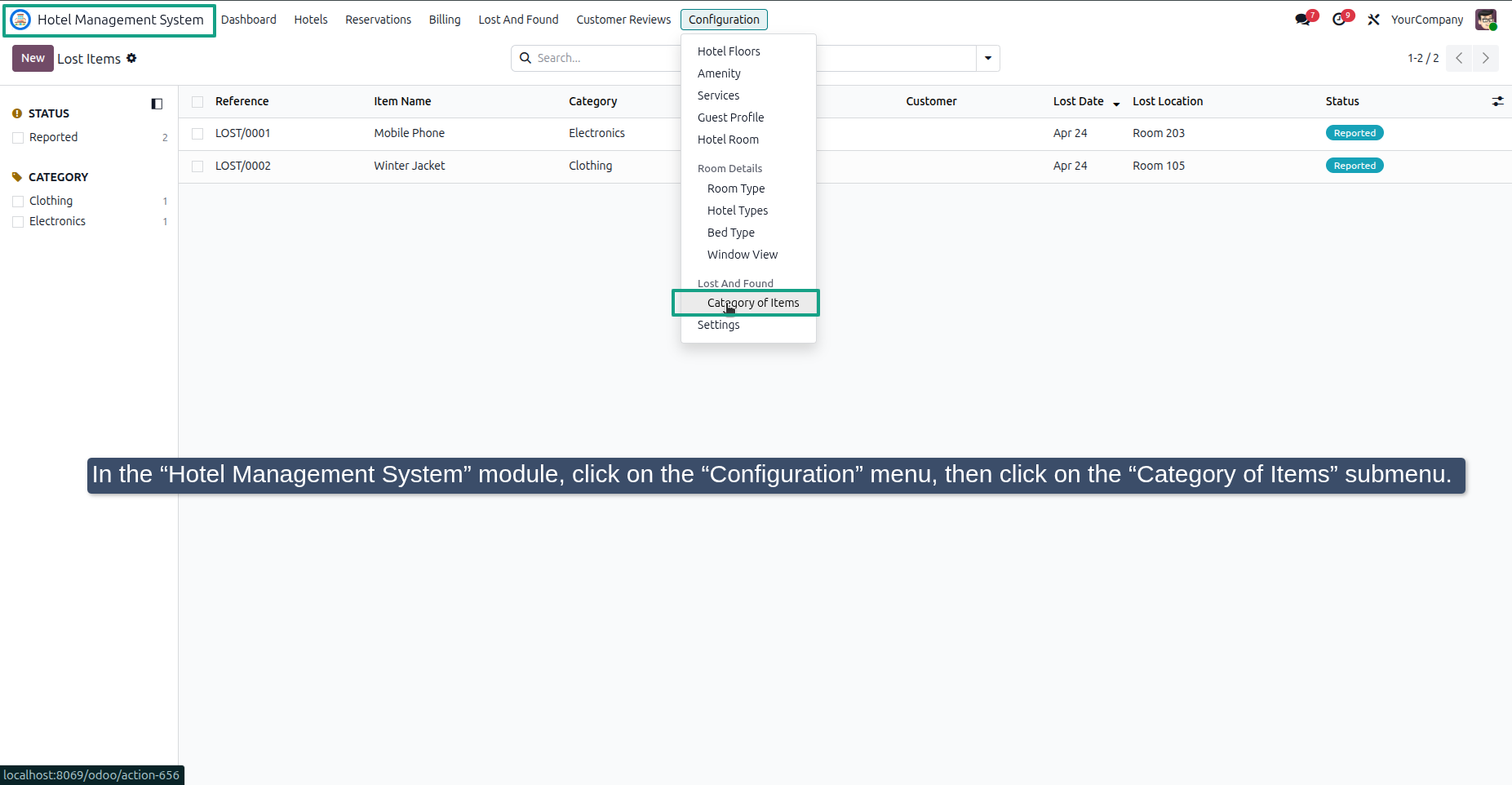The width and height of the screenshot is (1512, 785).
Task: Sort by the Lost Date column
Action: (x=1079, y=101)
